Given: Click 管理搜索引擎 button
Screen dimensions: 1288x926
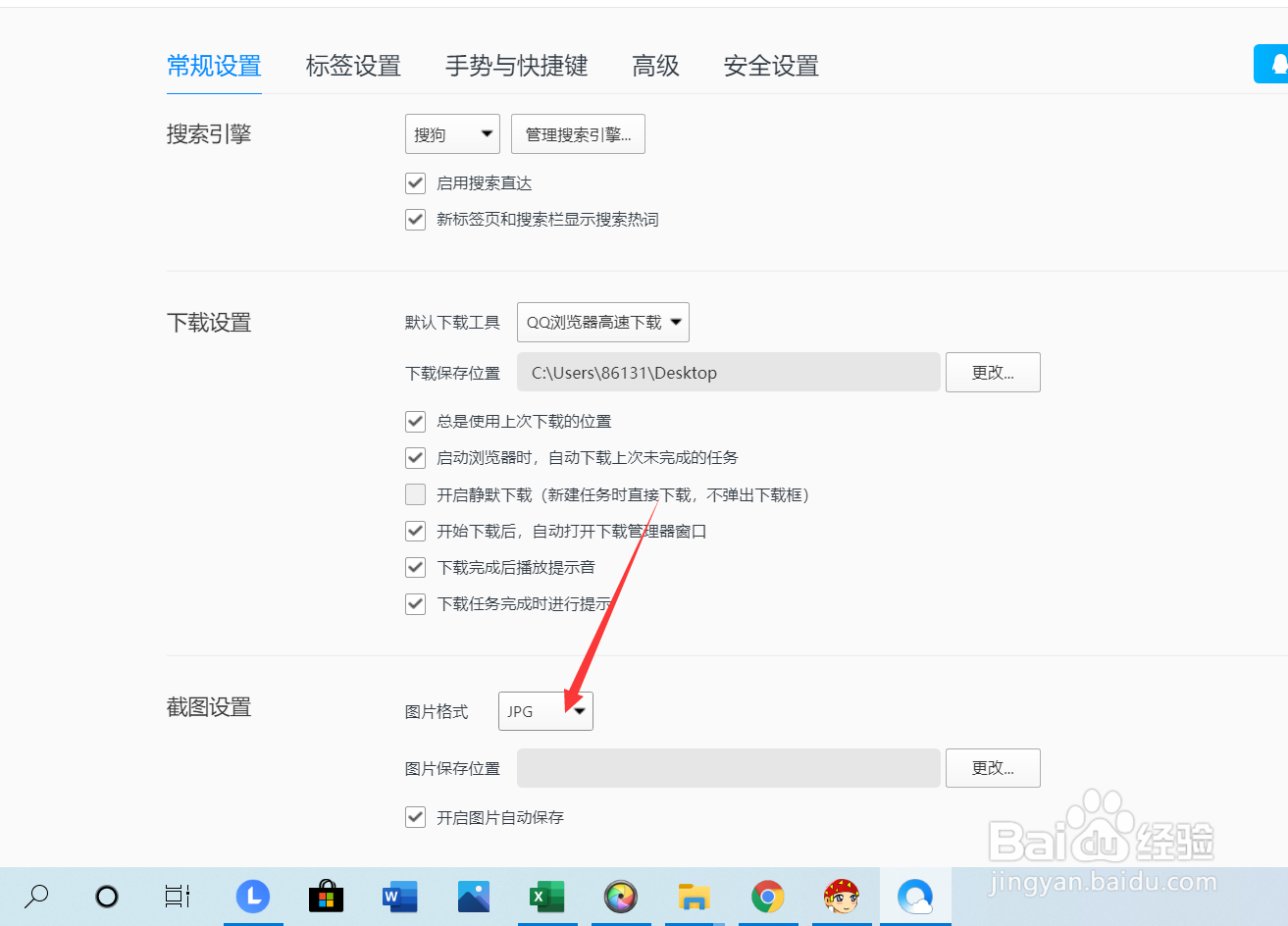Looking at the screenshot, I should pos(578,133).
